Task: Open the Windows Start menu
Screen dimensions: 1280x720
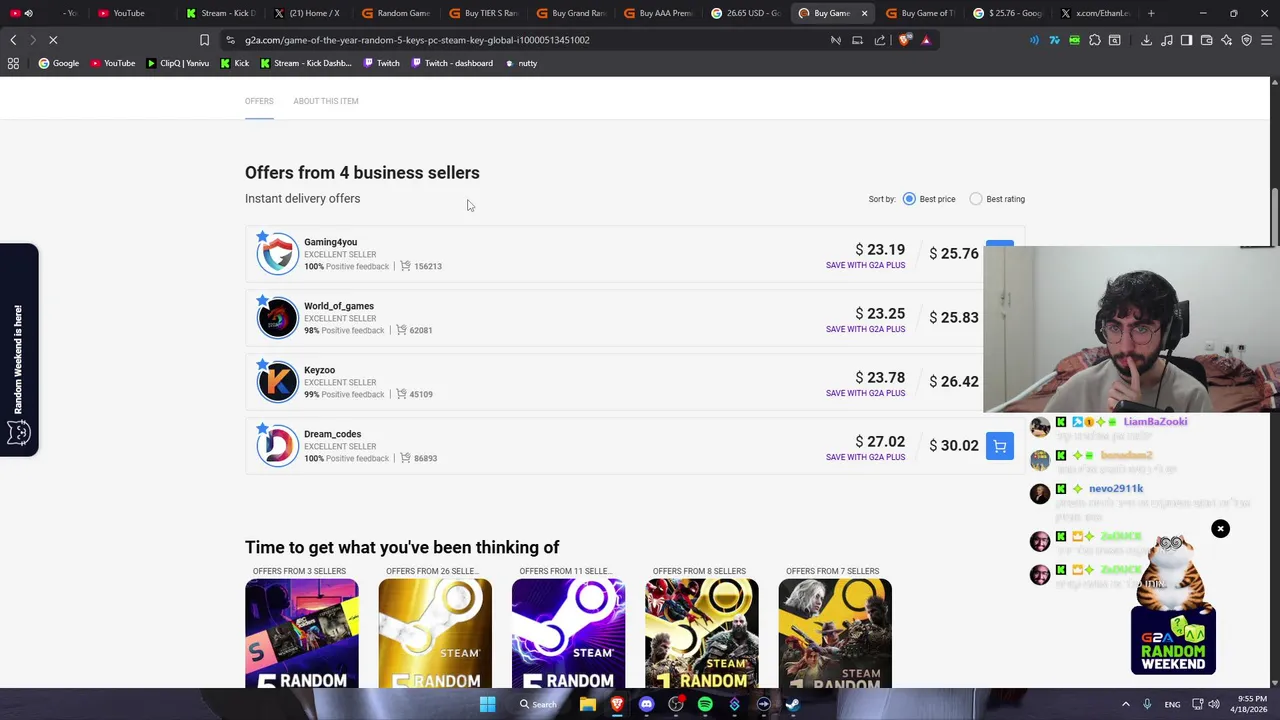Action: click(487, 704)
